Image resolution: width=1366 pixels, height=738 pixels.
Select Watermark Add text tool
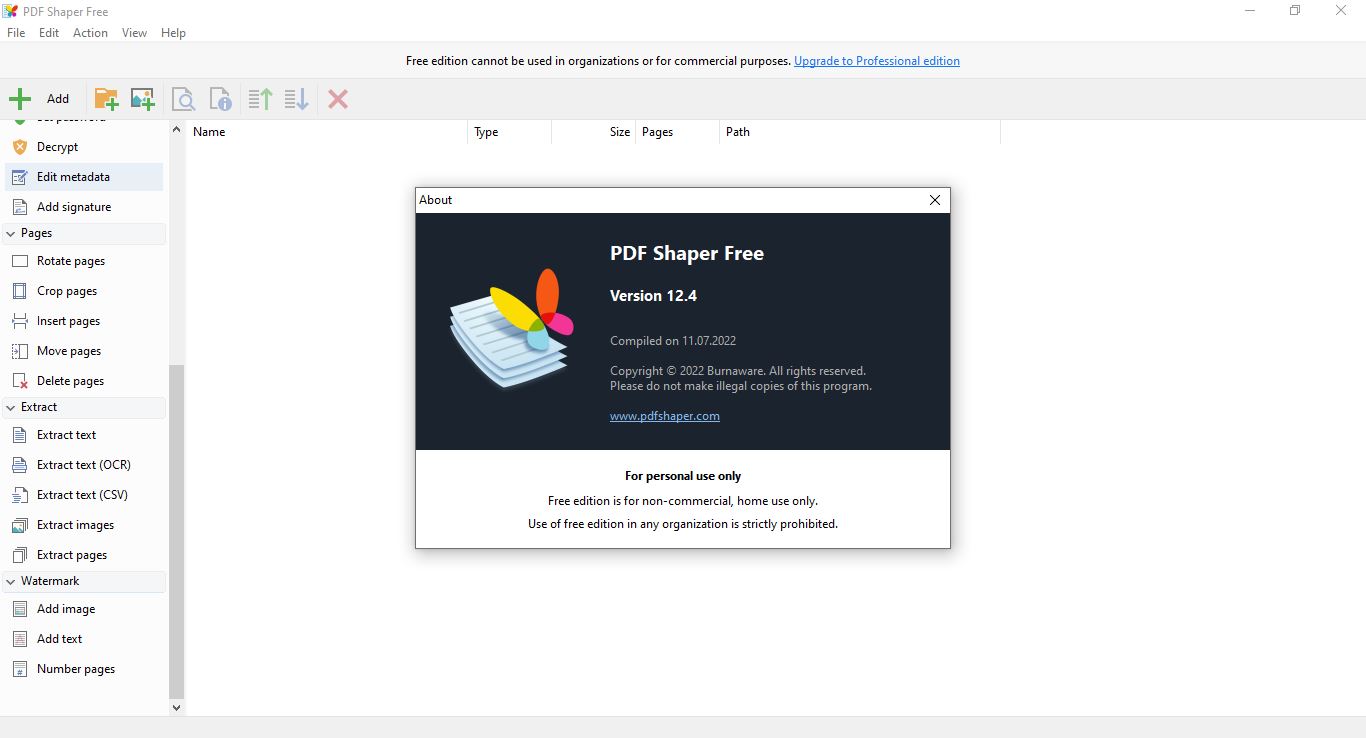[85, 639]
